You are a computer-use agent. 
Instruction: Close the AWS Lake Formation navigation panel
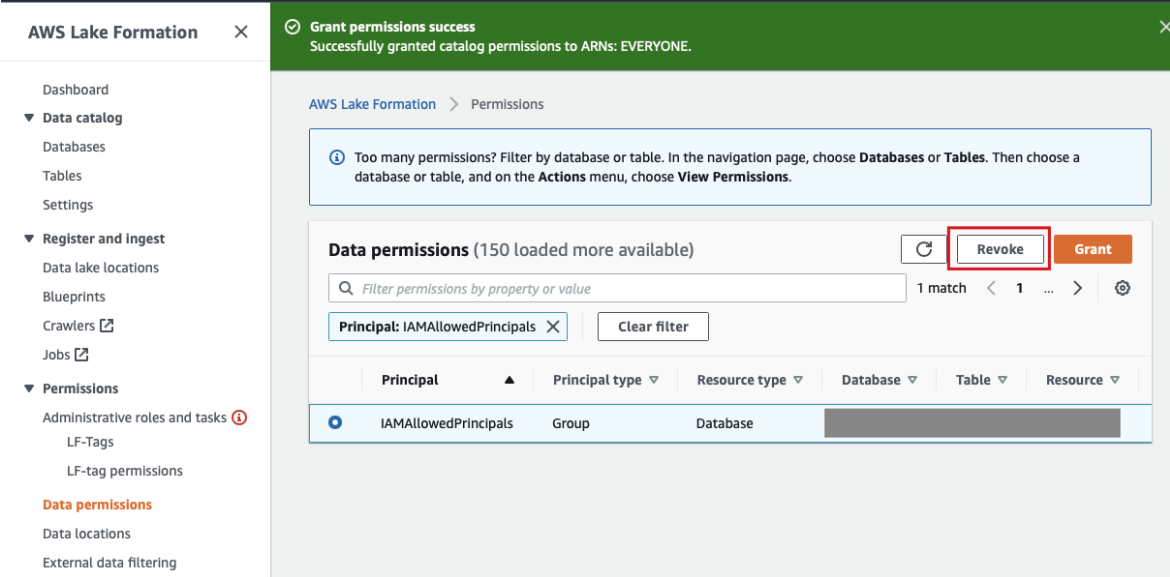click(241, 32)
